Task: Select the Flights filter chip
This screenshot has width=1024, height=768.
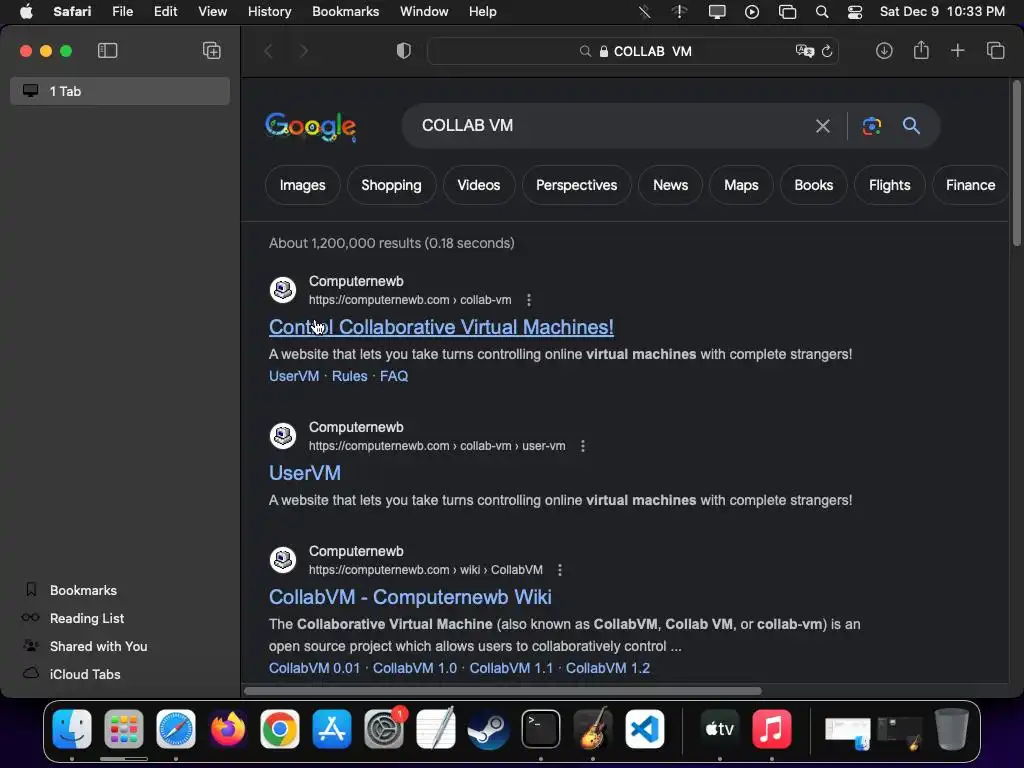Action: (x=889, y=185)
